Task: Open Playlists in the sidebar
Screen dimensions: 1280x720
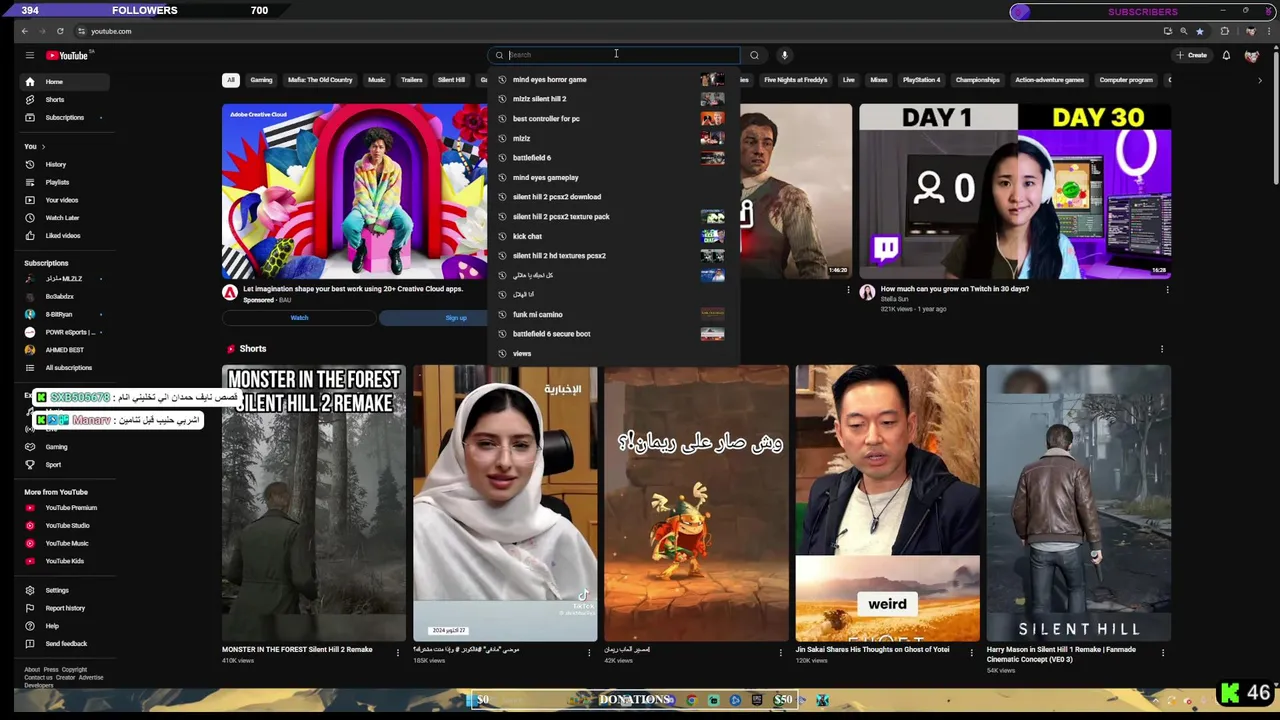Action: click(57, 182)
